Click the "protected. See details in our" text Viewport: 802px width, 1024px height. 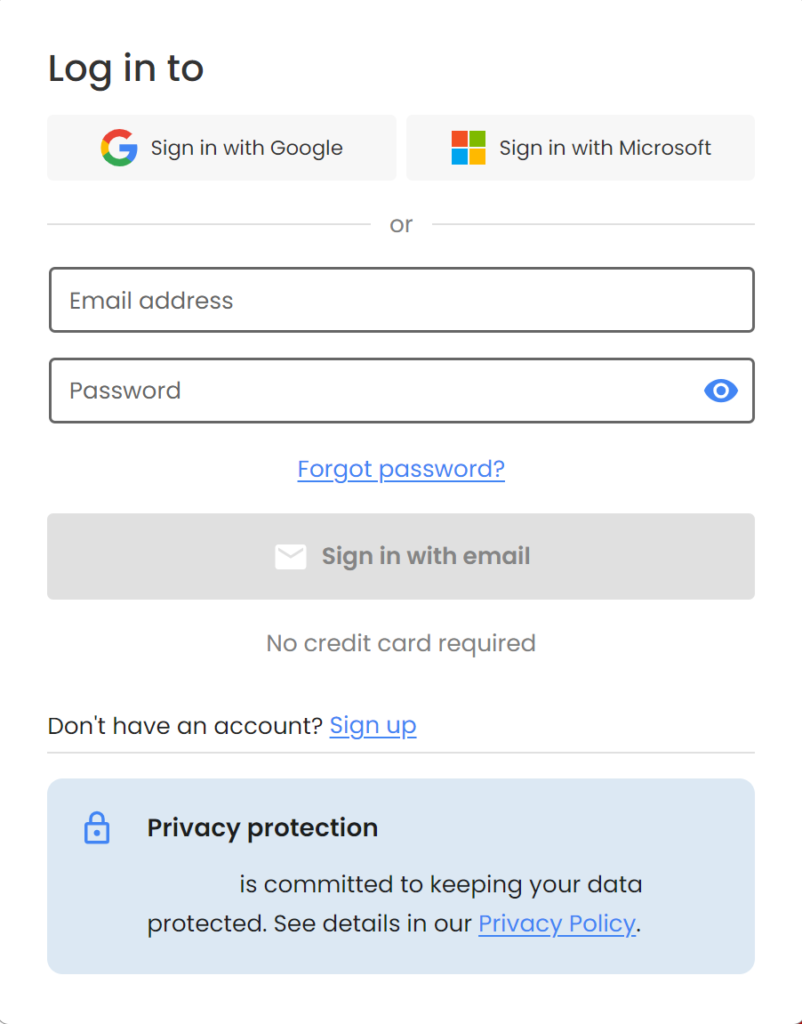pos(310,924)
